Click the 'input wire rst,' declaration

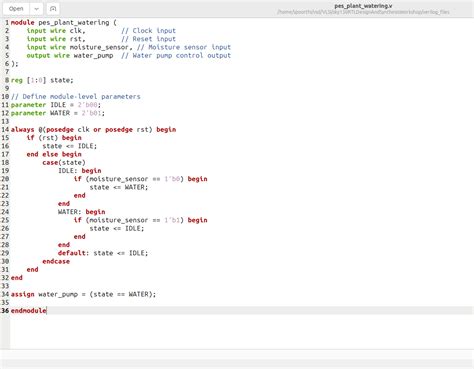[x=56, y=39]
